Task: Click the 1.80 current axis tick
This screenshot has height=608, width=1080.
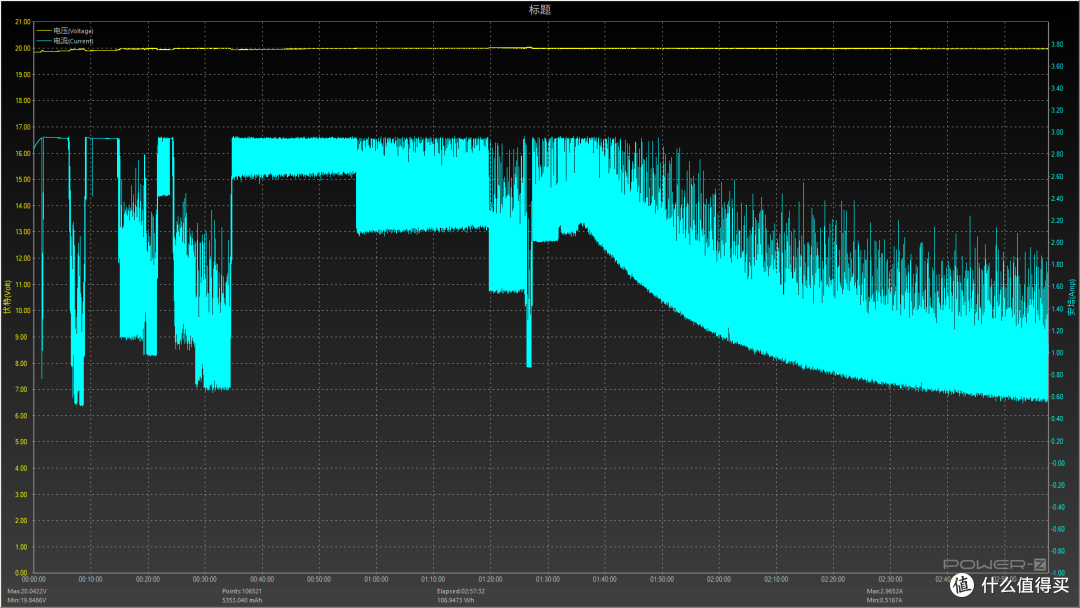Action: tap(1057, 265)
